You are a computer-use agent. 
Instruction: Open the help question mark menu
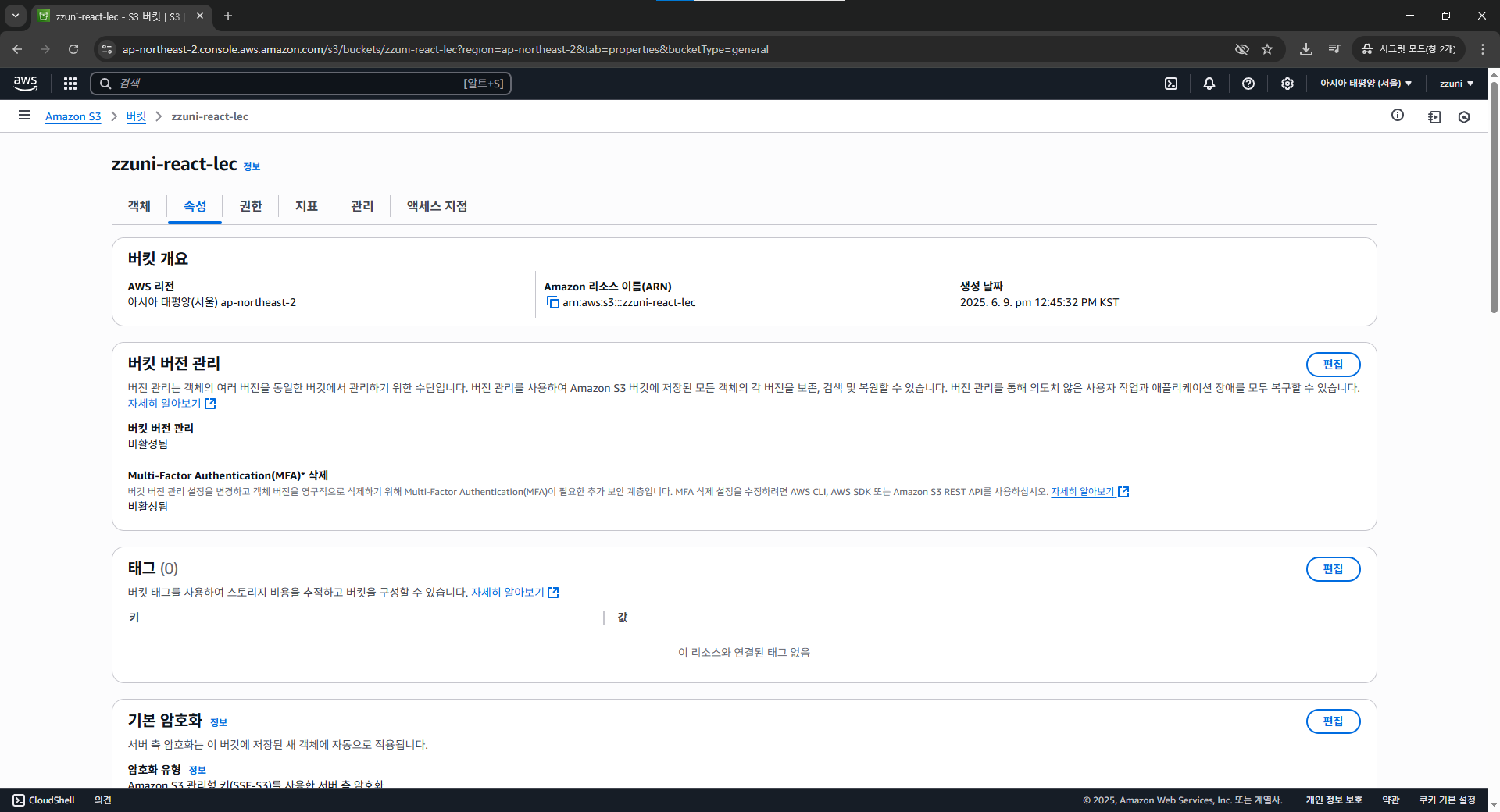pos(1248,84)
